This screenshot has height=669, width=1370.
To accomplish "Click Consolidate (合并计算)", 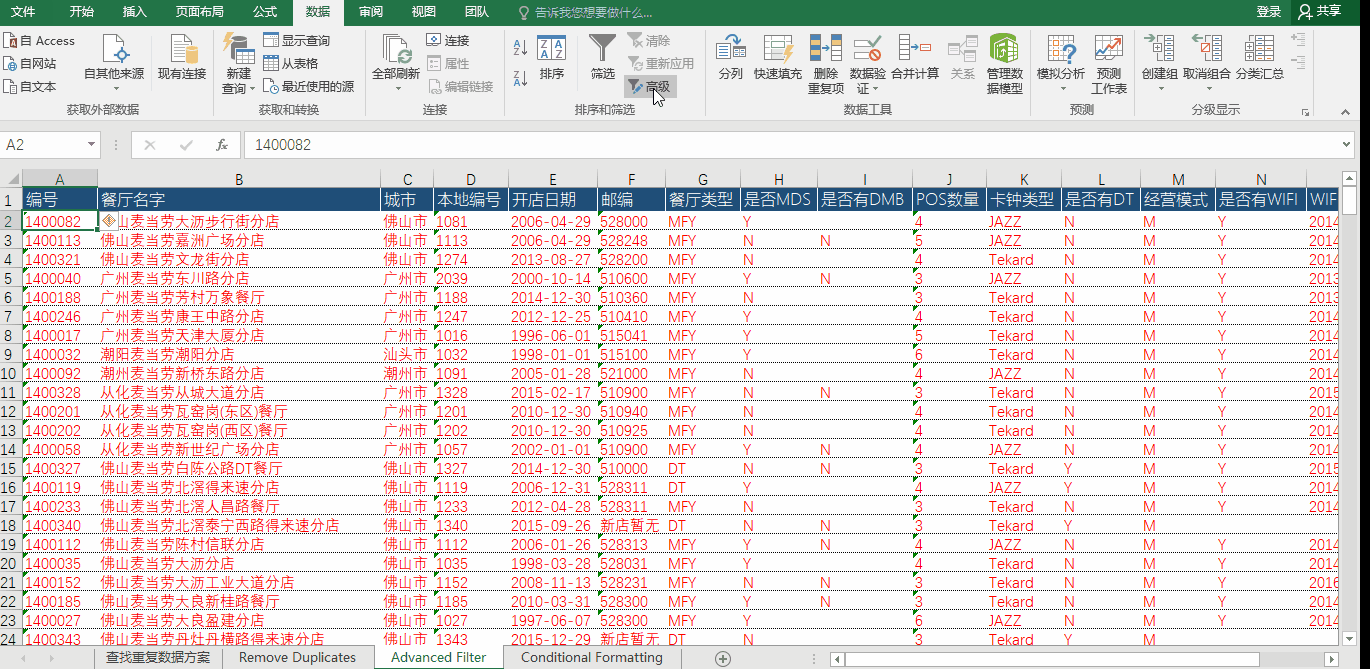I will click(x=914, y=59).
